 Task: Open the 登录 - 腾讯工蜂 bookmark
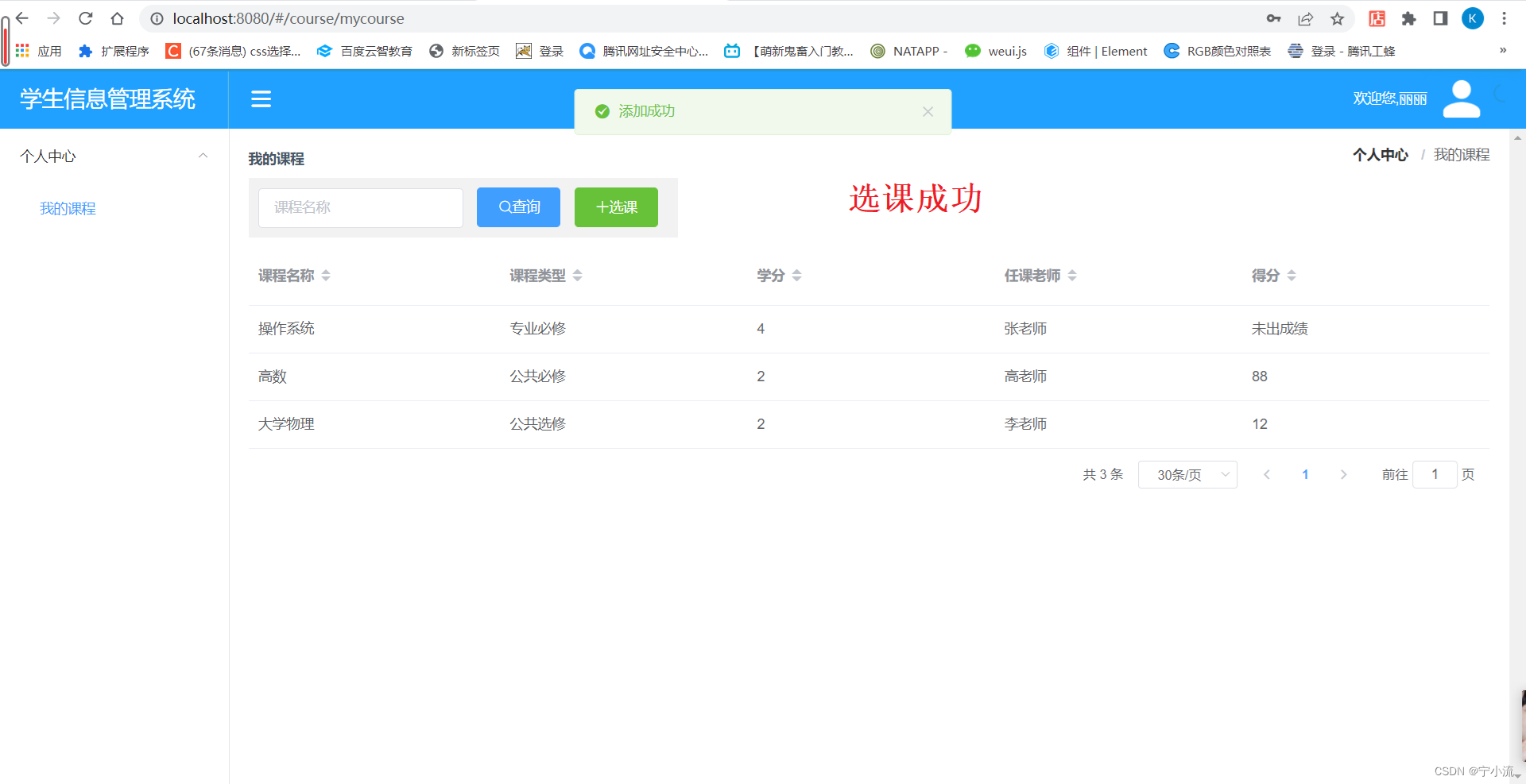click(x=1342, y=51)
